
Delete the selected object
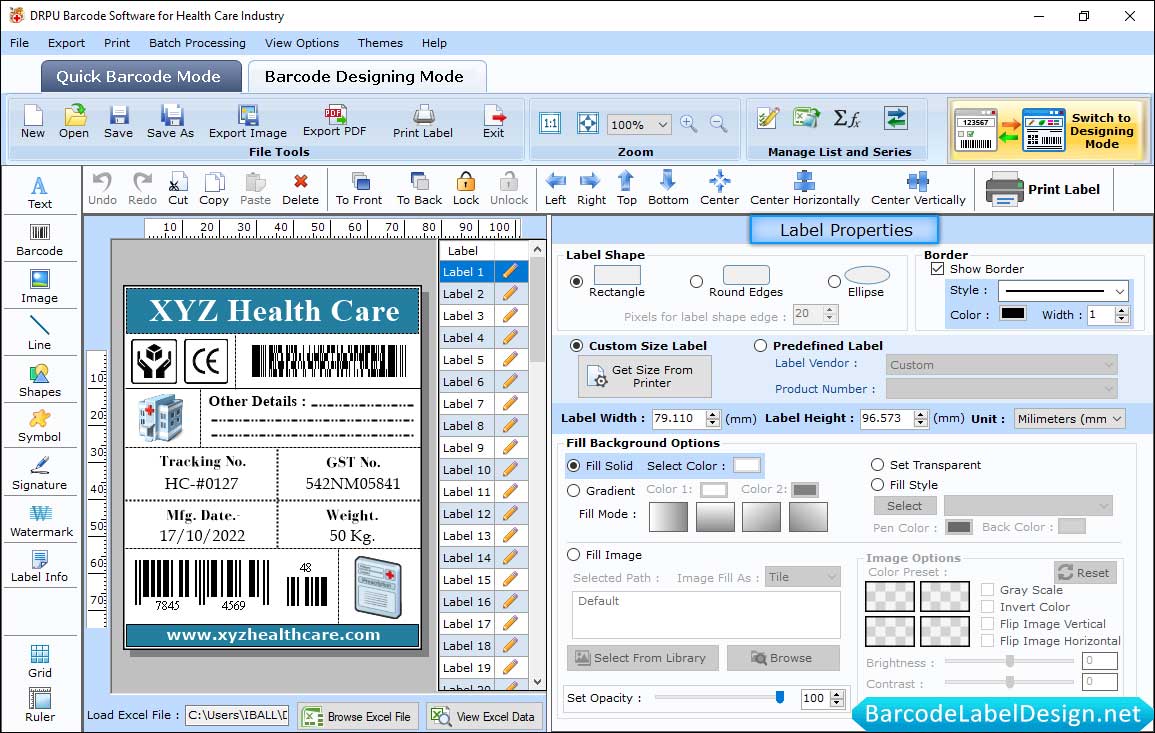point(301,189)
